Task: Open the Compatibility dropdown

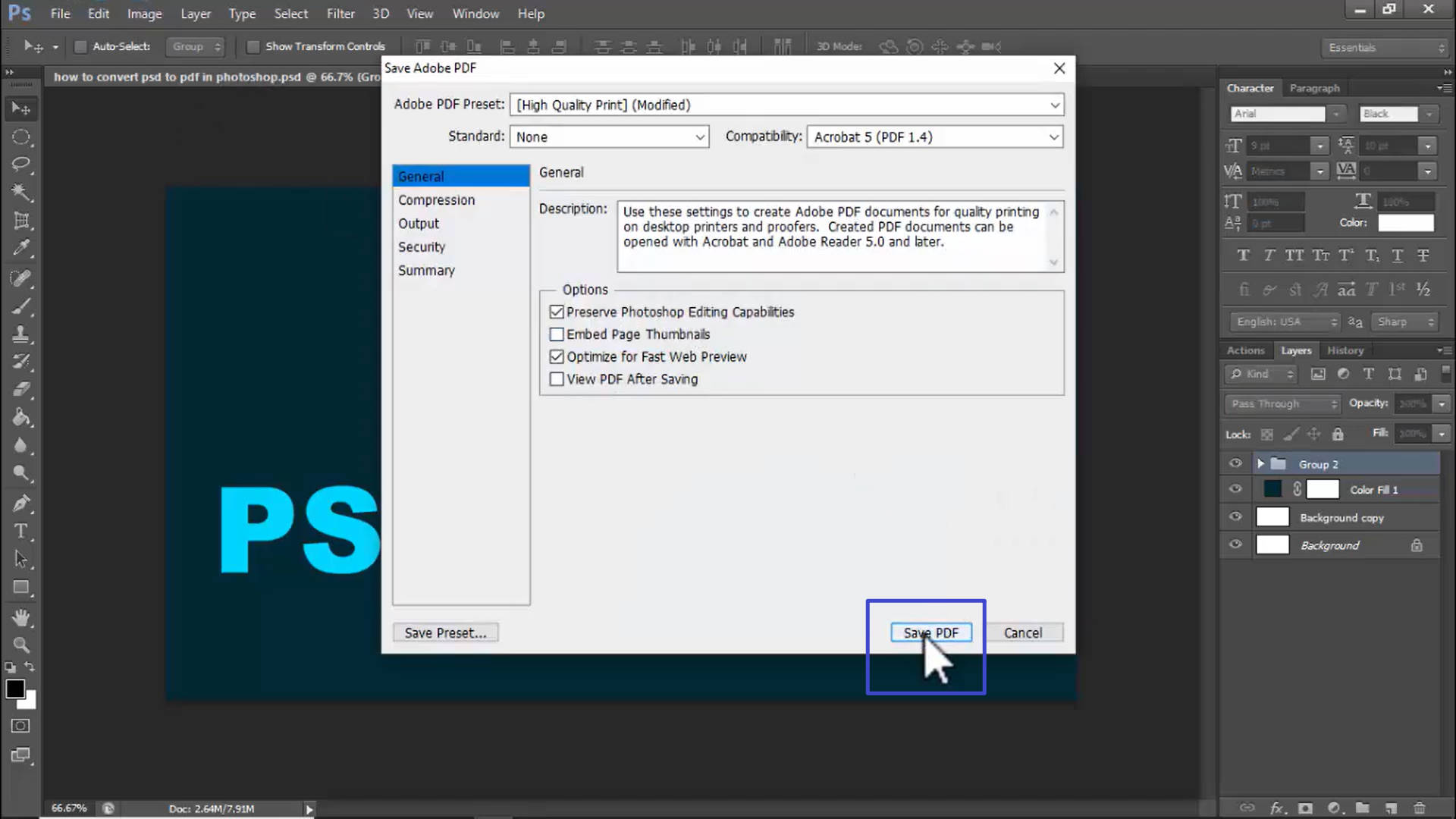Action: 935,136
